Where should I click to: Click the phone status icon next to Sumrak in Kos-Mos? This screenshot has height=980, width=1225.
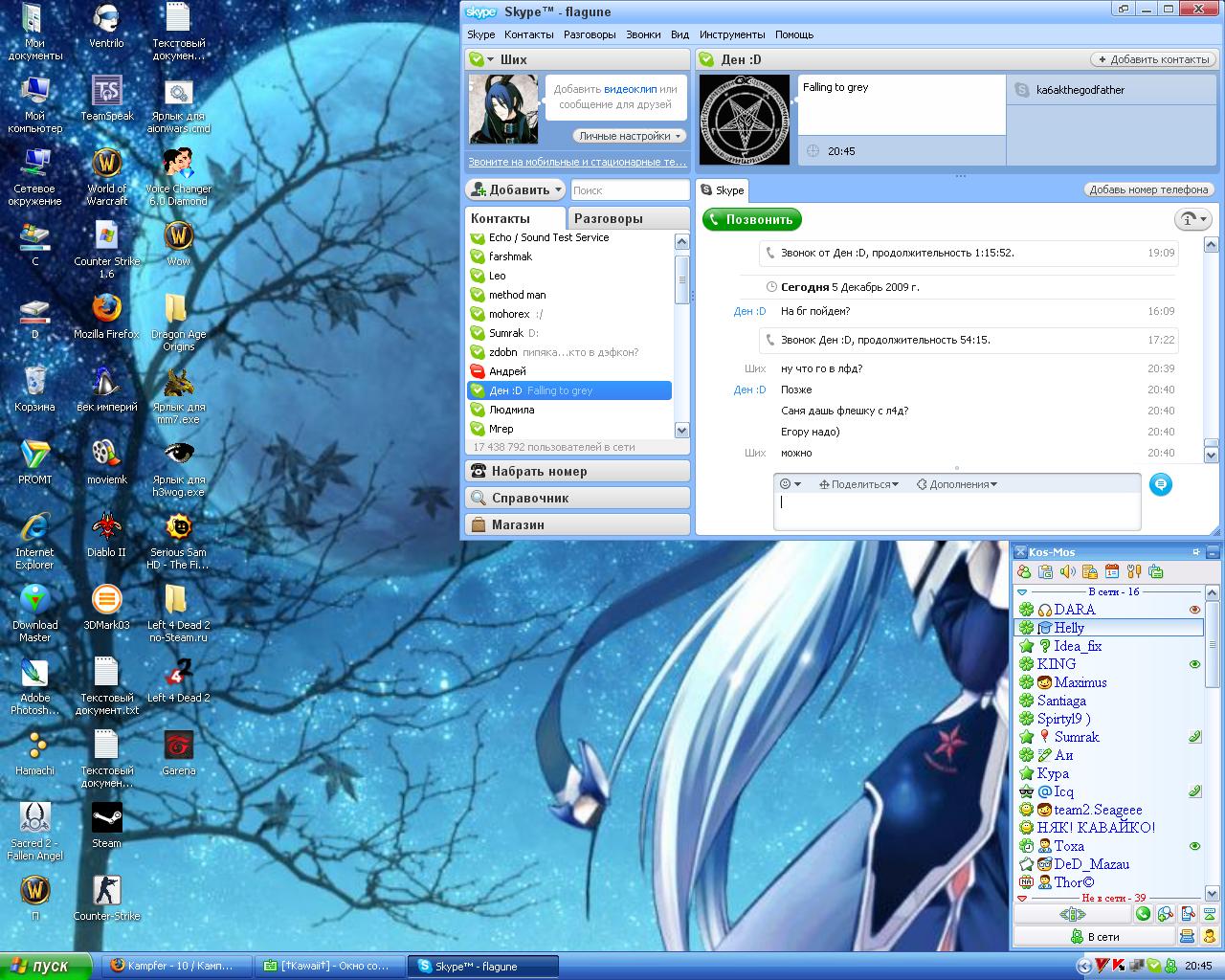[1194, 737]
